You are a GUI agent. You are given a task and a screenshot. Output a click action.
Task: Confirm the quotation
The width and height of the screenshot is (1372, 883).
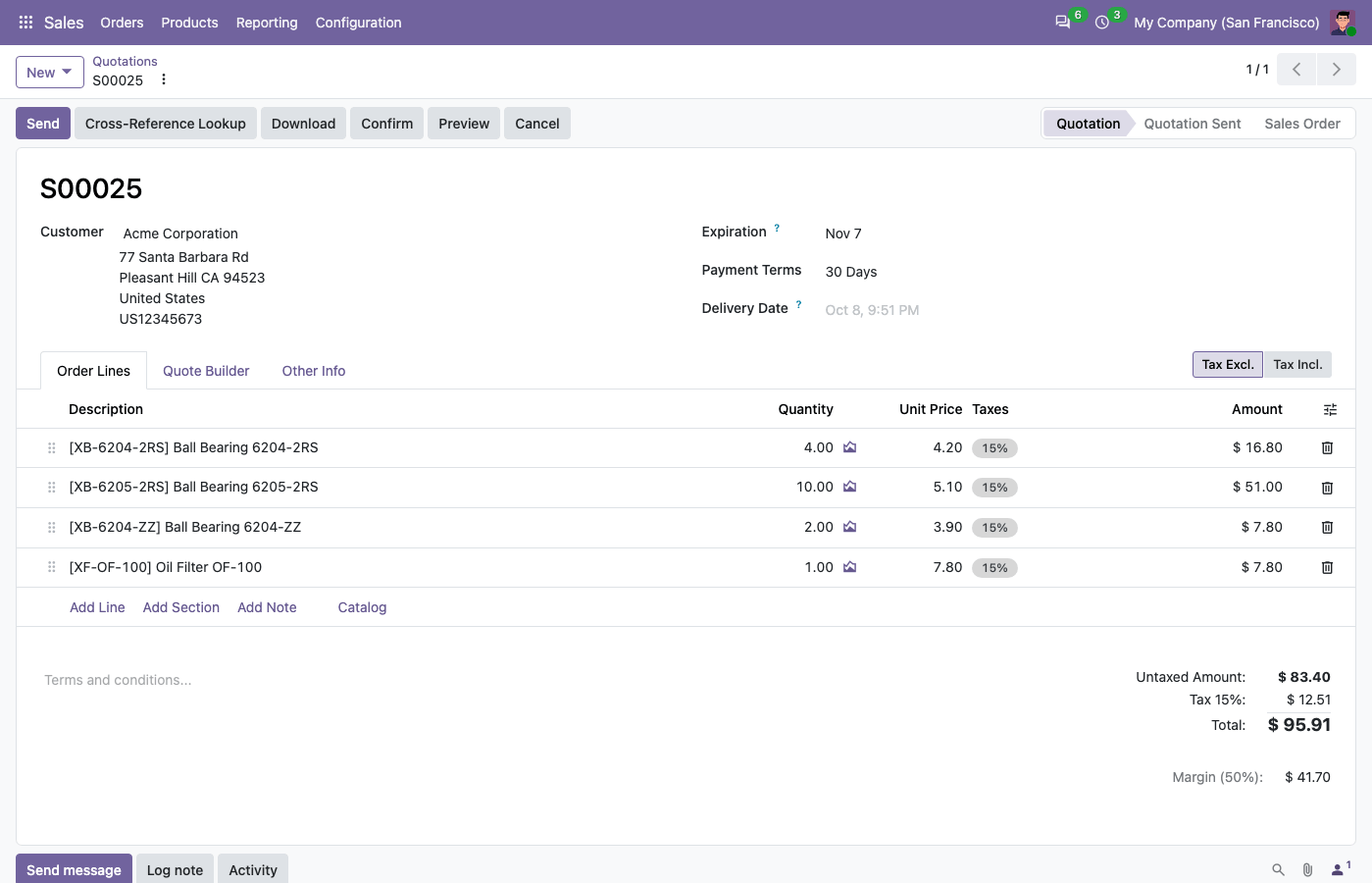pos(387,124)
